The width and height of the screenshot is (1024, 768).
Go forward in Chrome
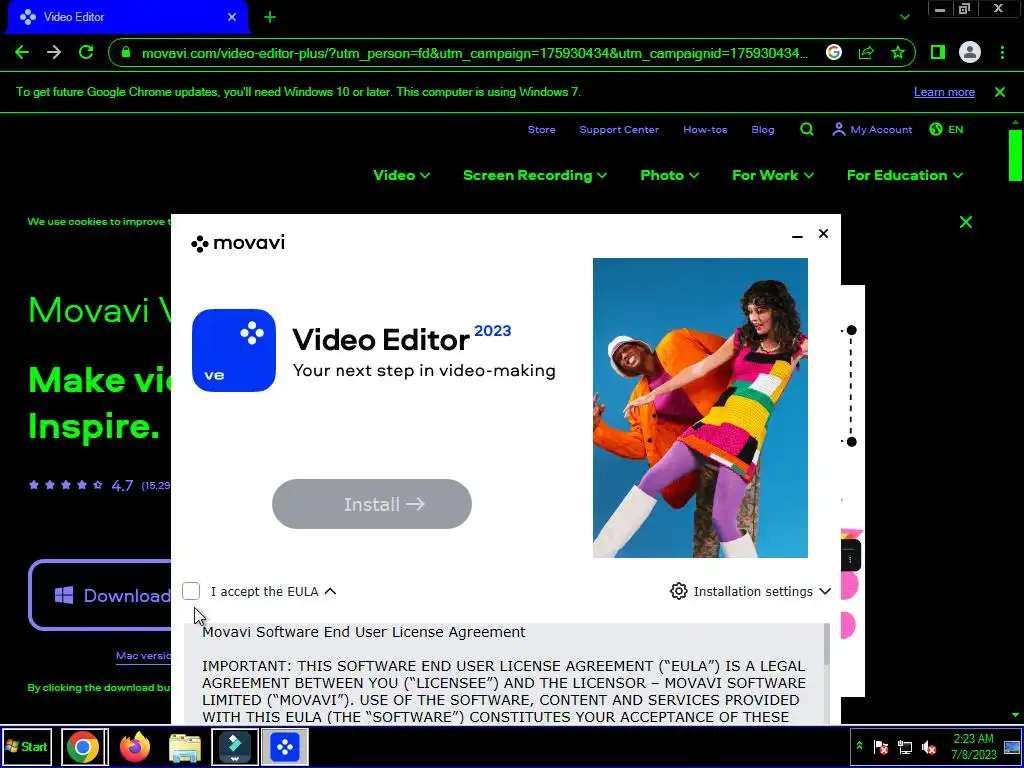pyautogui.click(x=54, y=52)
